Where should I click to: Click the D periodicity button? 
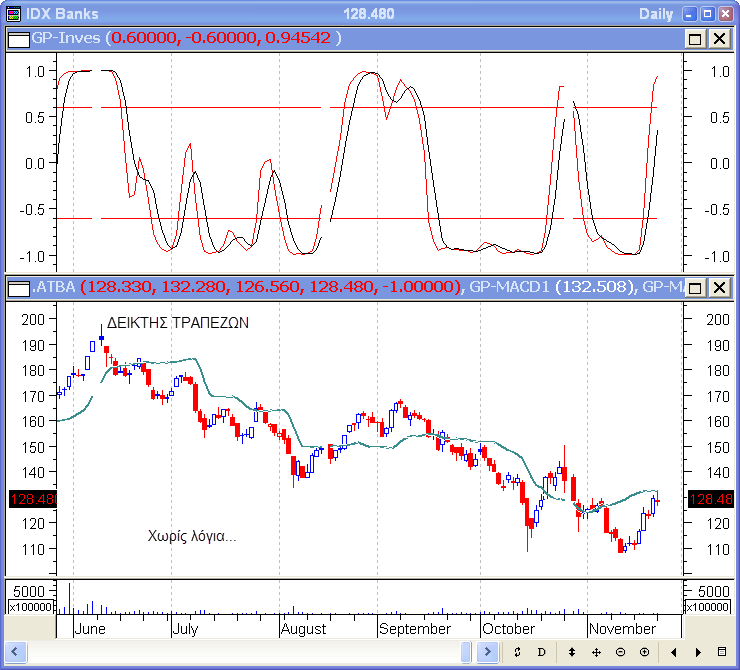click(541, 652)
